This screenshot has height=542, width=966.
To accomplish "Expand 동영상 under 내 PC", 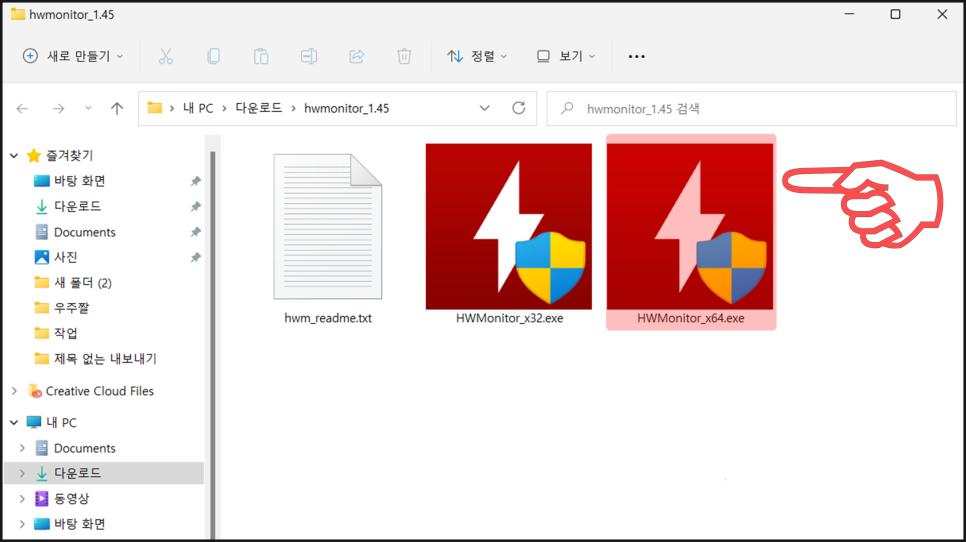I will (22, 498).
